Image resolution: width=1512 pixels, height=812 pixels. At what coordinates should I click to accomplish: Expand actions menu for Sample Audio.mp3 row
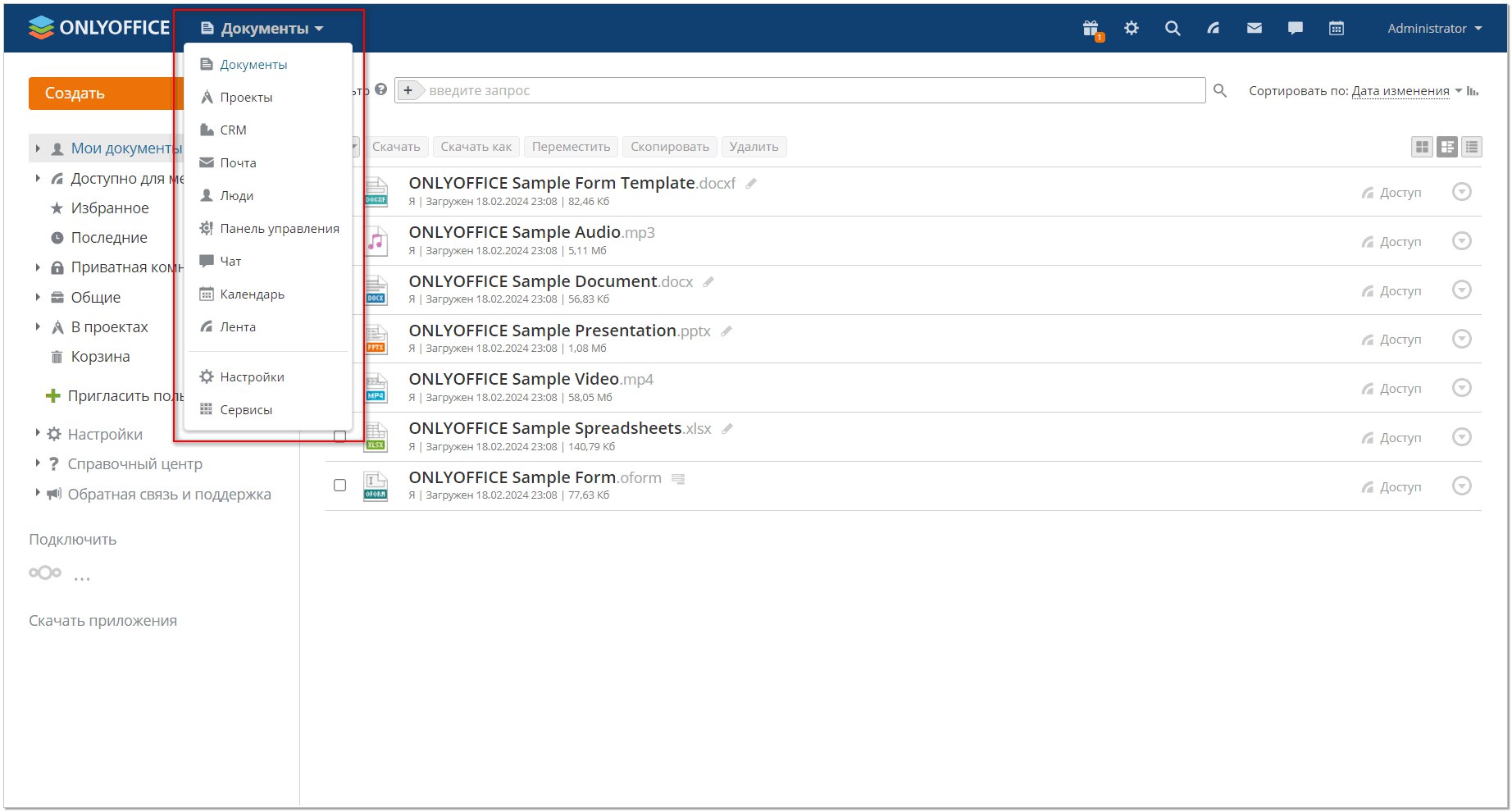tap(1461, 241)
